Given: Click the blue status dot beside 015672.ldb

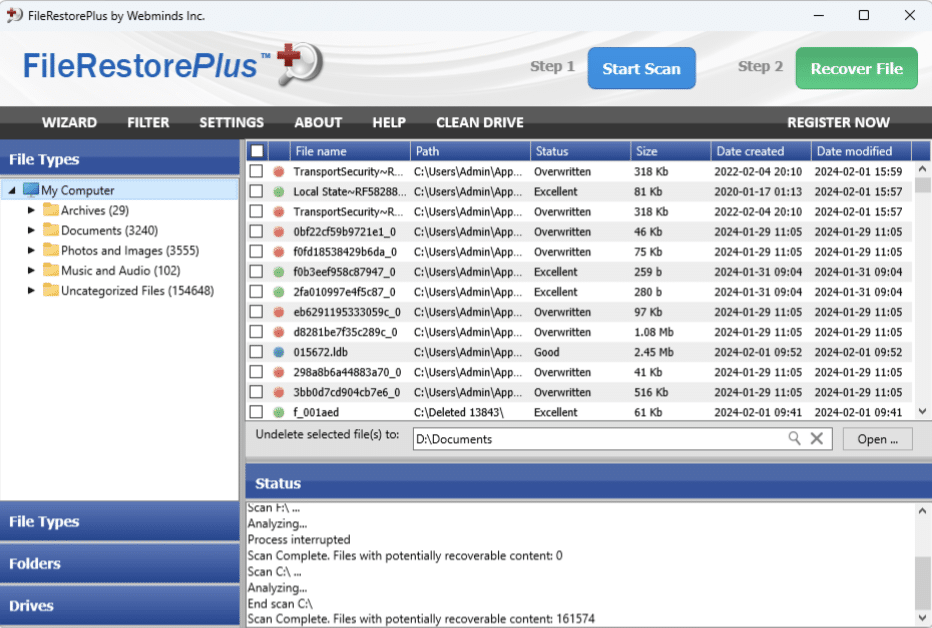Looking at the screenshot, I should (x=279, y=352).
